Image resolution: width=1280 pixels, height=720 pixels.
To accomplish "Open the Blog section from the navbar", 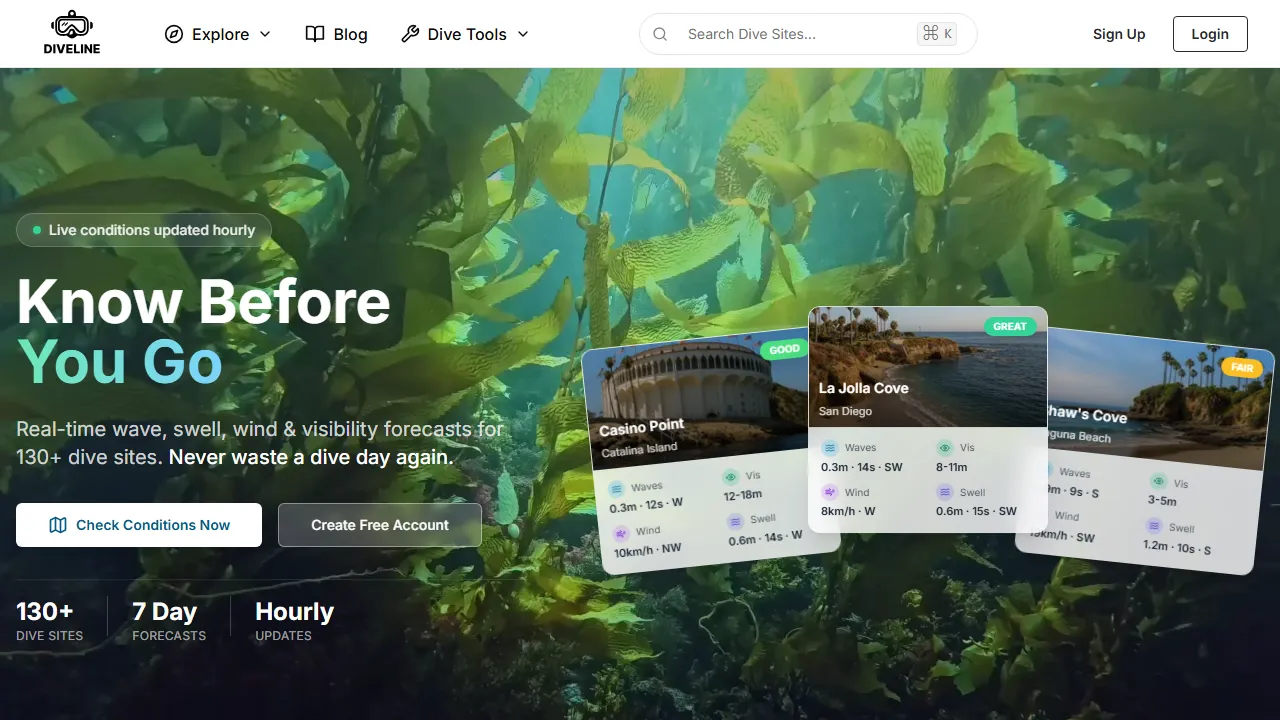I will [350, 34].
